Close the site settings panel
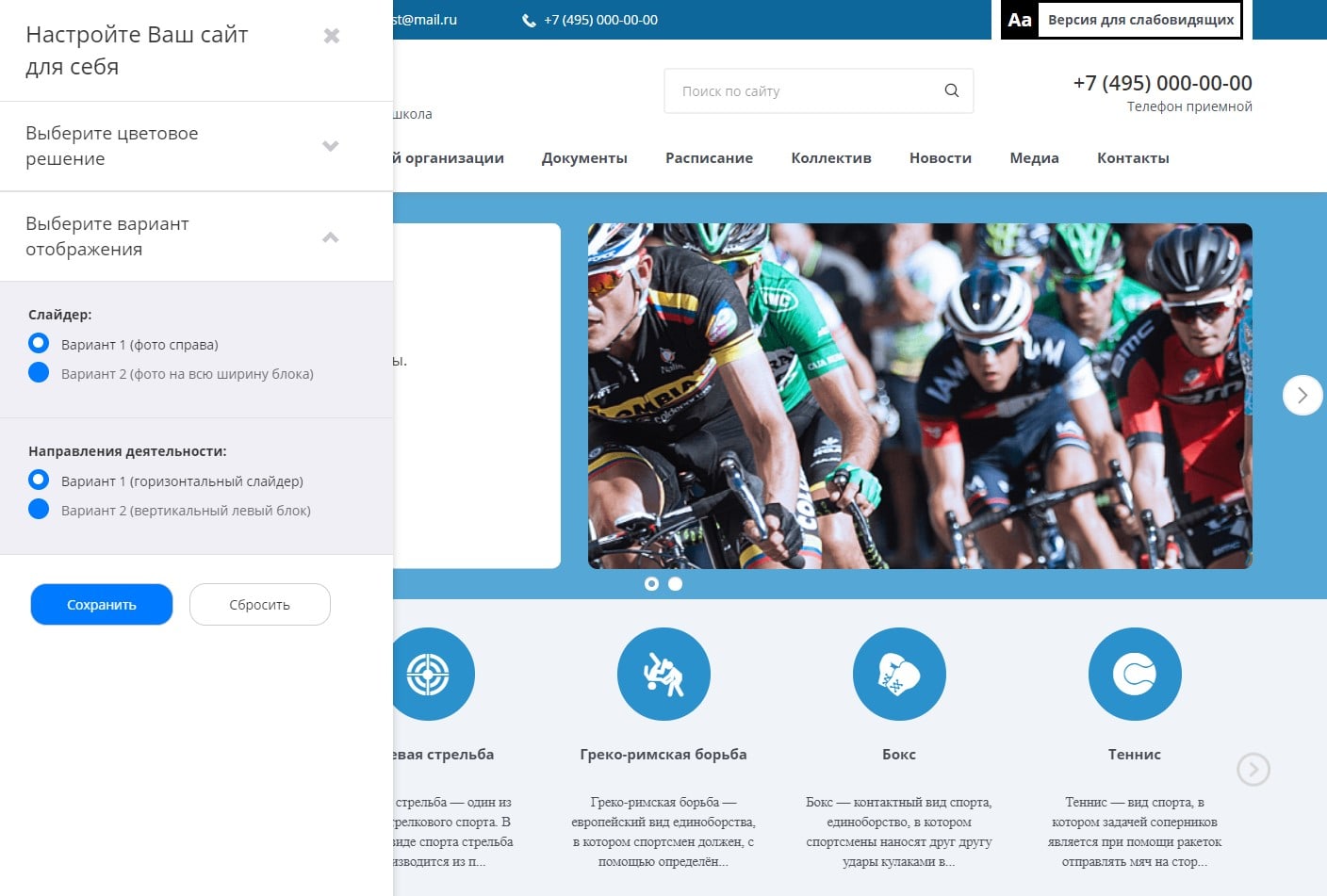The width and height of the screenshot is (1327, 896). pyautogui.click(x=331, y=36)
